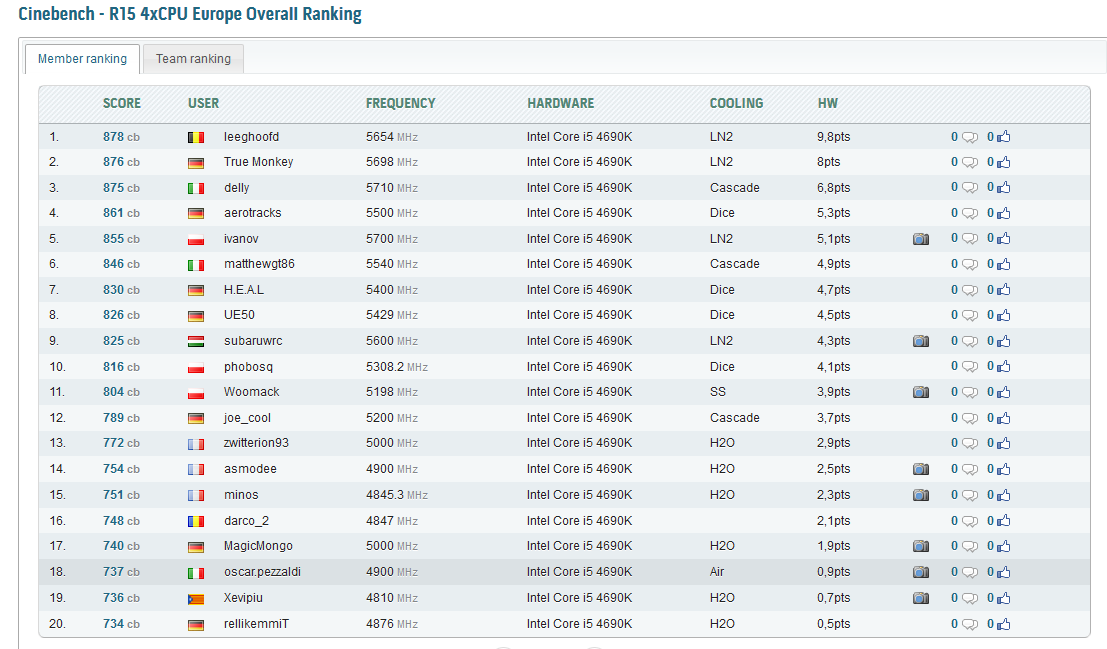1107x649 pixels.
Task: Click the HARDWARE column header
Action: [561, 103]
